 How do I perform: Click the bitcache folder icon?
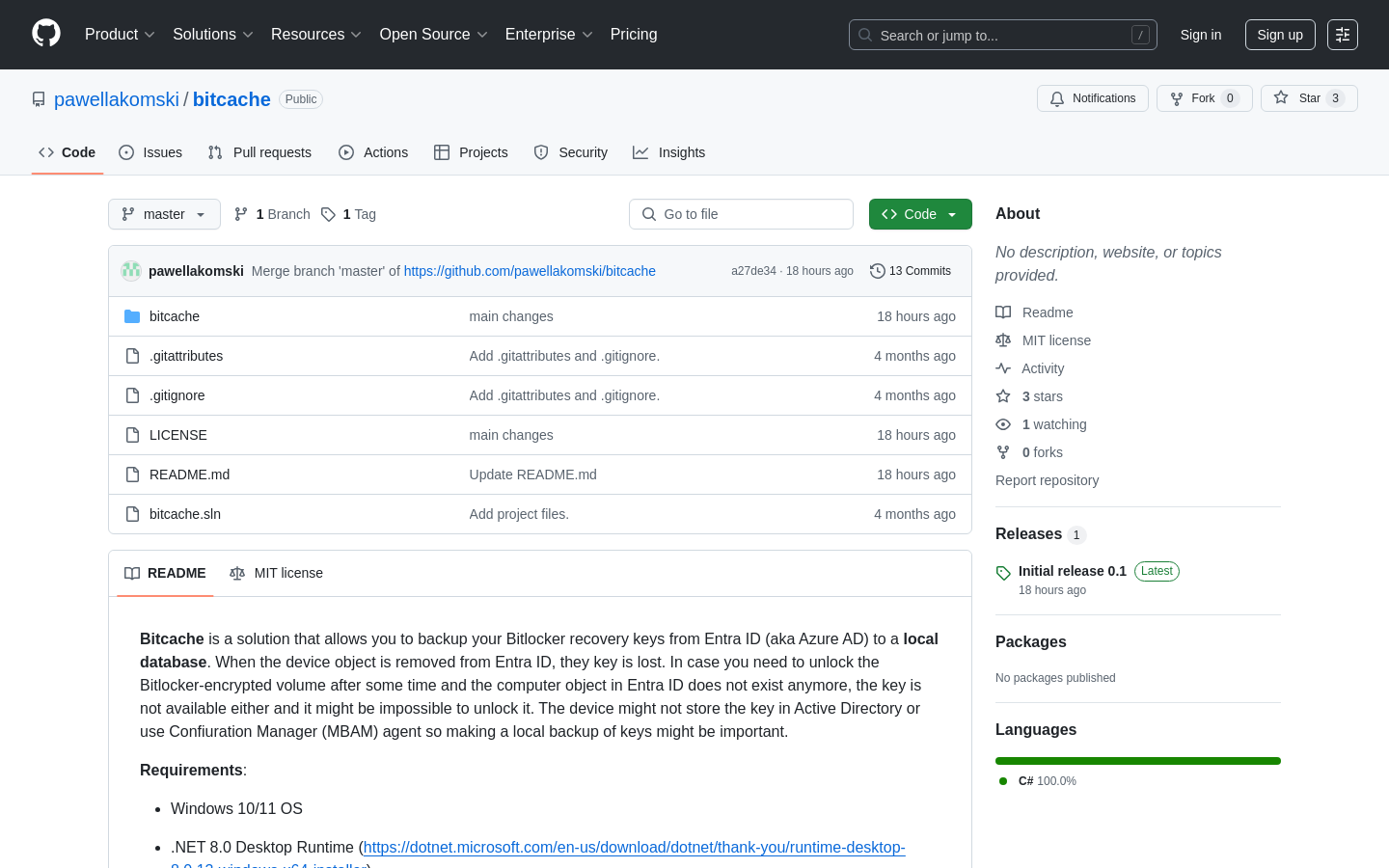coord(132,316)
